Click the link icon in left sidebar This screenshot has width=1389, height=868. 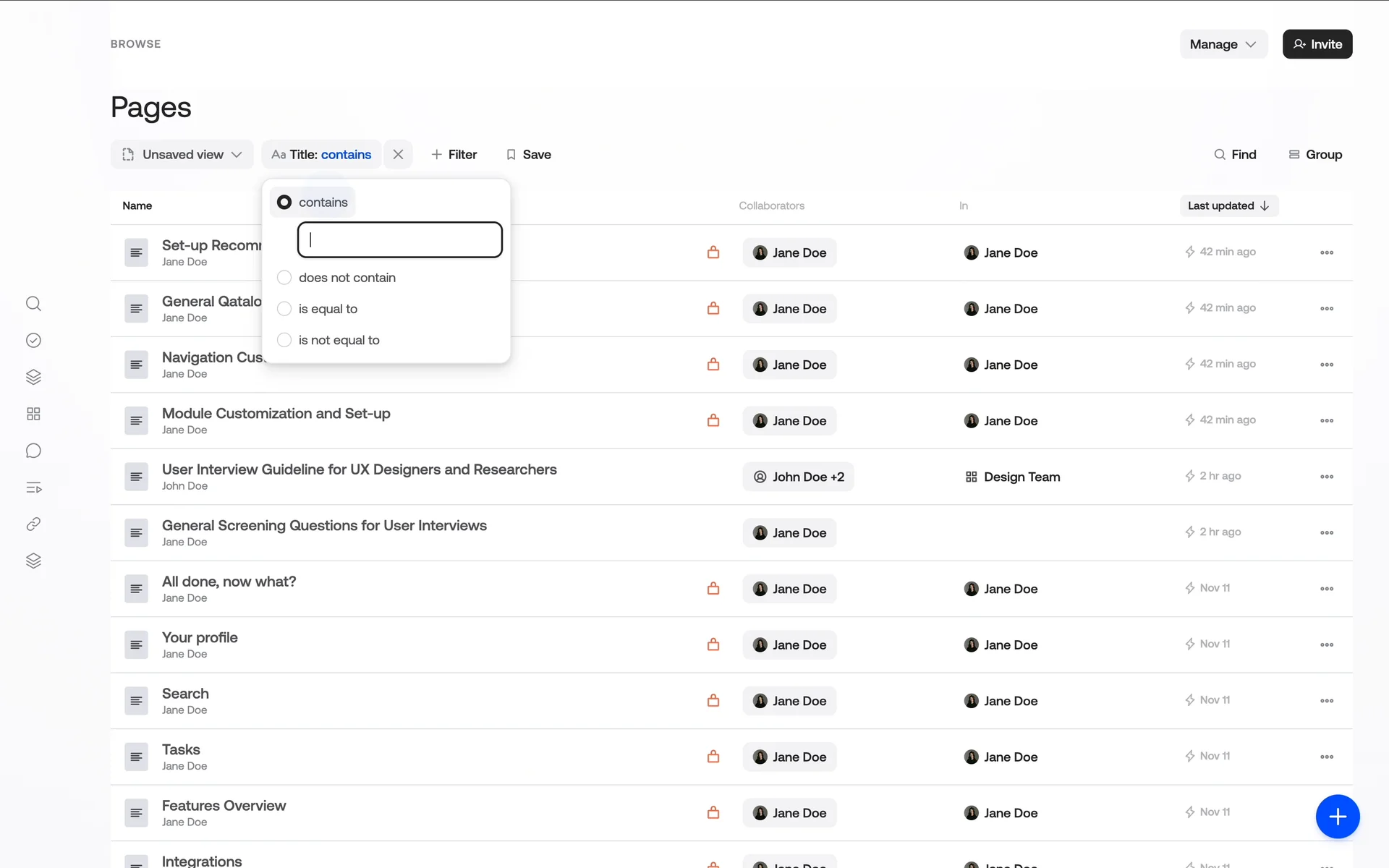tap(33, 524)
